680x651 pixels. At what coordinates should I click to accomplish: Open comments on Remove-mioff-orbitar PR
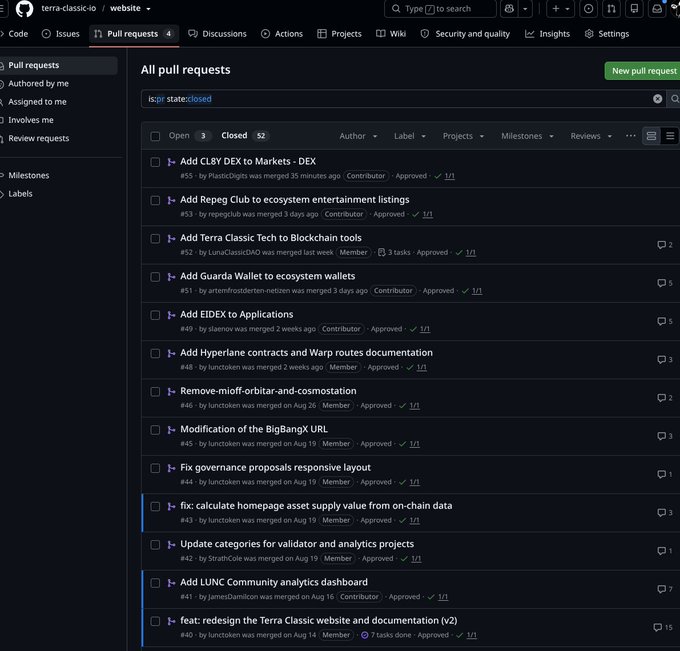(665, 398)
